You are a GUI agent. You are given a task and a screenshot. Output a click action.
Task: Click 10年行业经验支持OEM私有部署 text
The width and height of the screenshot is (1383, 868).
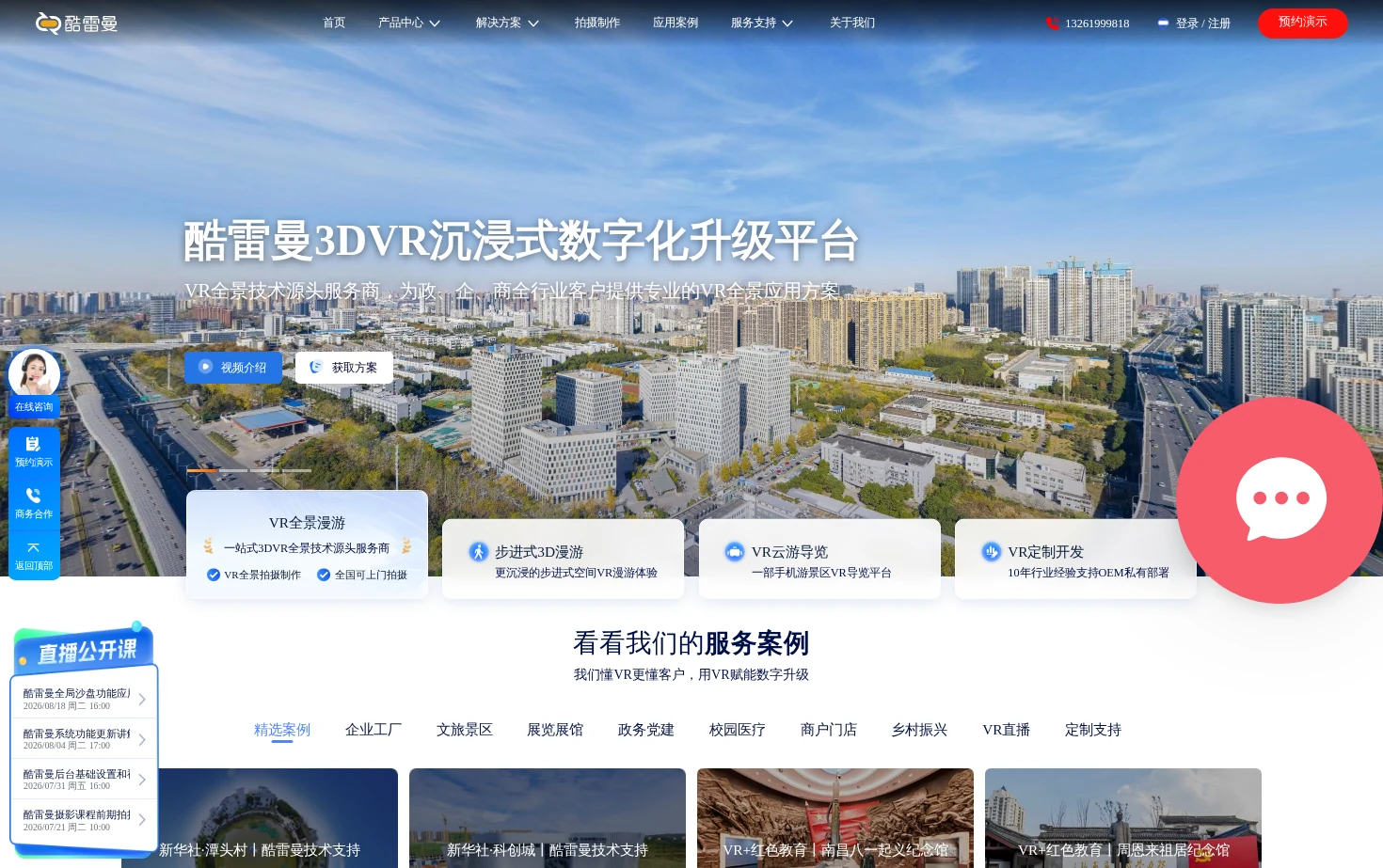1089,573
